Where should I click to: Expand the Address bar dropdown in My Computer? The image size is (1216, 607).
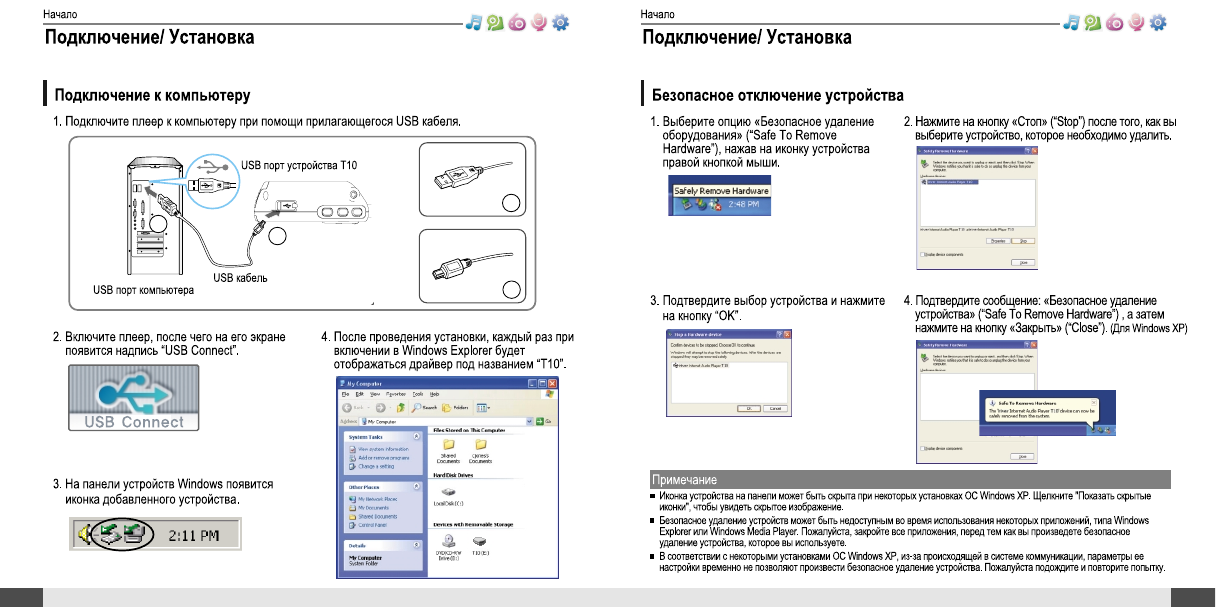pos(529,422)
